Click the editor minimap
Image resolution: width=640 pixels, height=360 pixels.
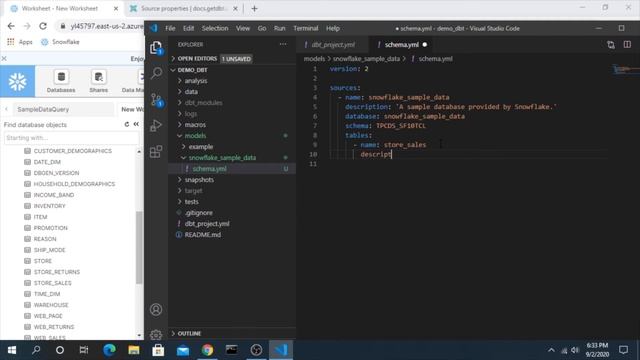[x=626, y=70]
